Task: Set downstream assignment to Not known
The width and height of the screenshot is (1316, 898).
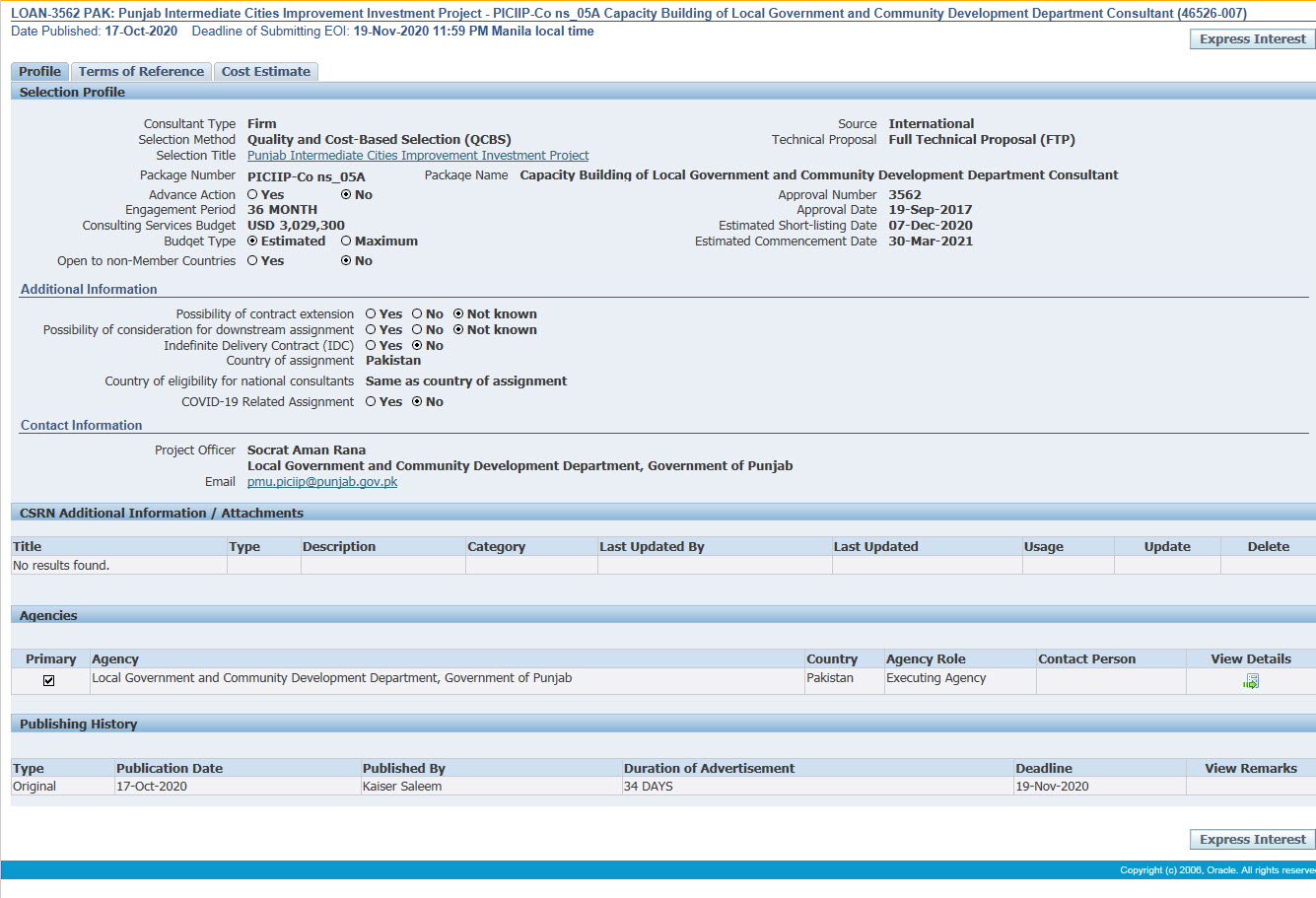Action: (x=458, y=330)
